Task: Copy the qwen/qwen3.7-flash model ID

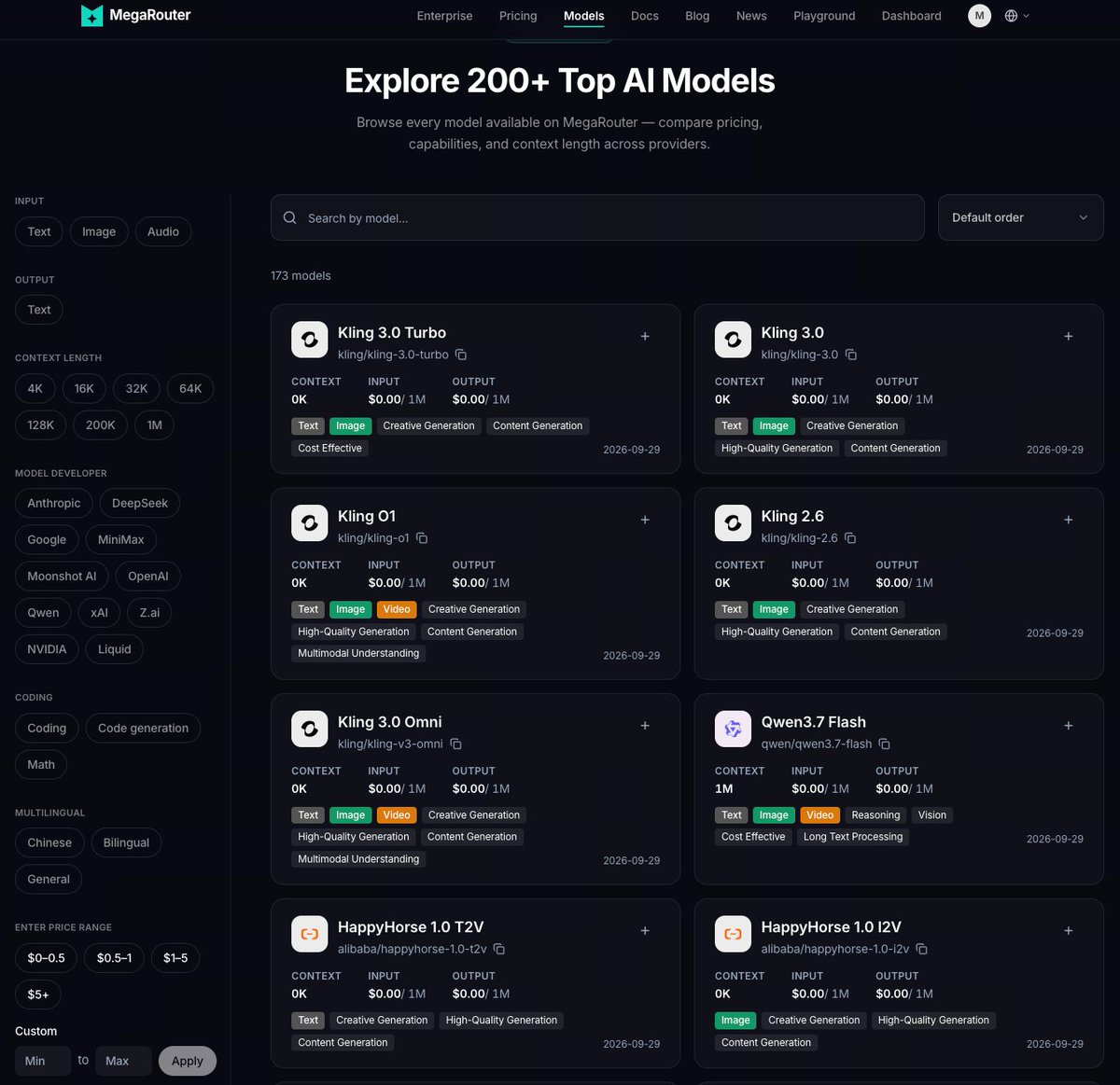Action: coord(885,744)
